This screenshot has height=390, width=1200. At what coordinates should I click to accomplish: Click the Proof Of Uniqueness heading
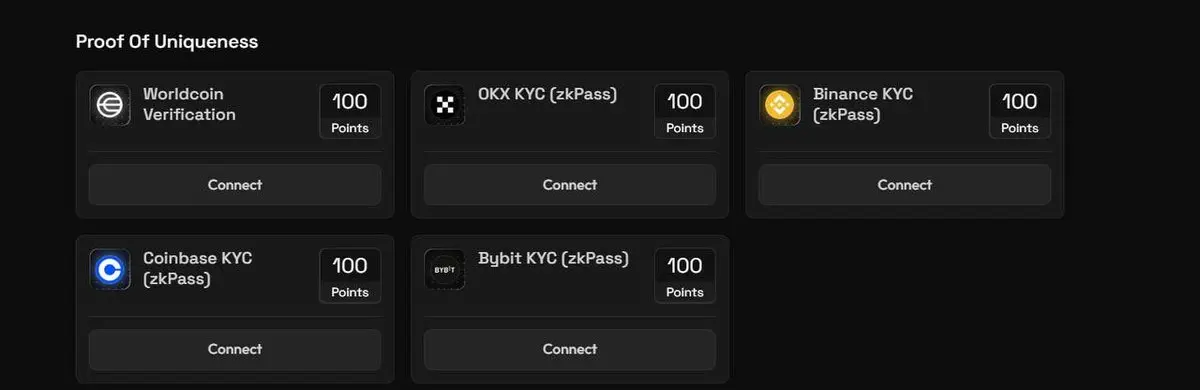pyautogui.click(x=167, y=42)
